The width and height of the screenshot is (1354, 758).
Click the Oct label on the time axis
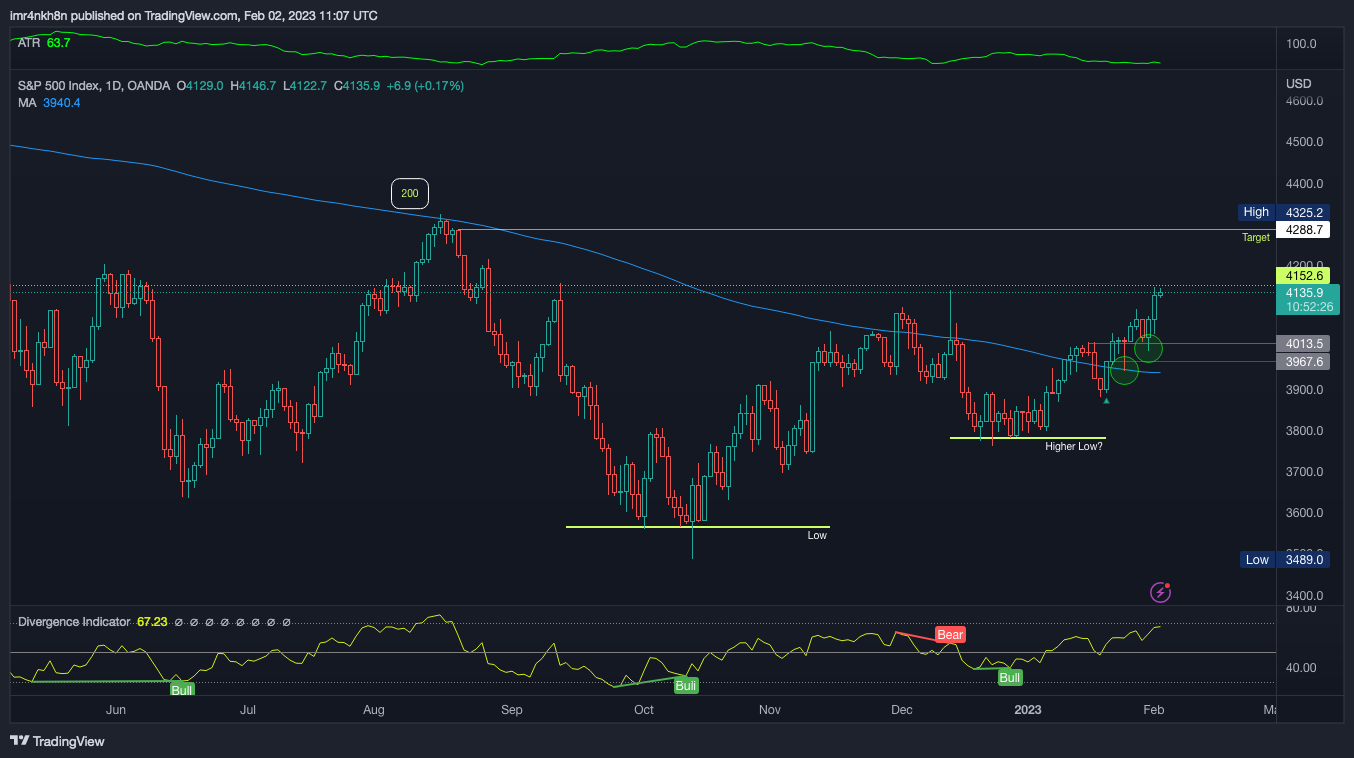coord(643,710)
